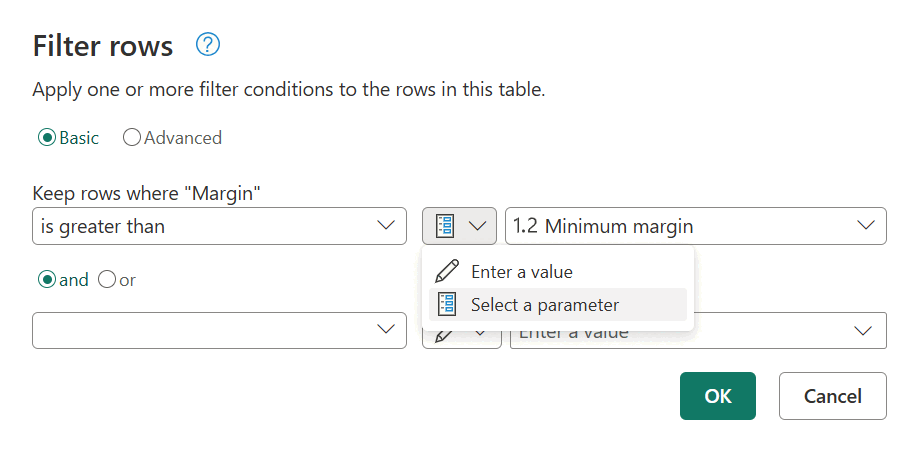Click the chevron of second row type selector

pos(480,333)
